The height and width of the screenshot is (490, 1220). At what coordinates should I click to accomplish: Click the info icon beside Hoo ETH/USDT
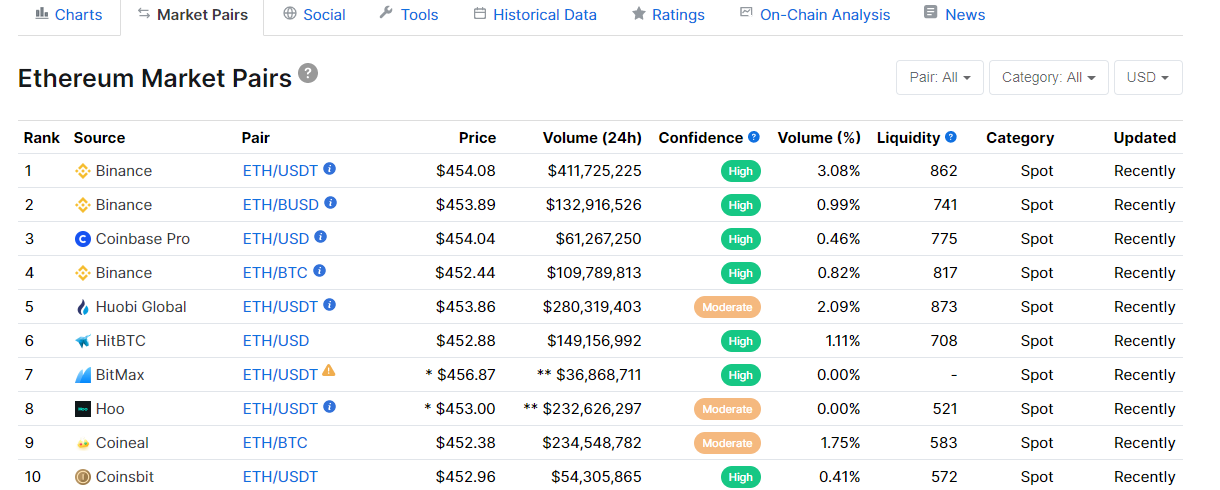coord(330,407)
